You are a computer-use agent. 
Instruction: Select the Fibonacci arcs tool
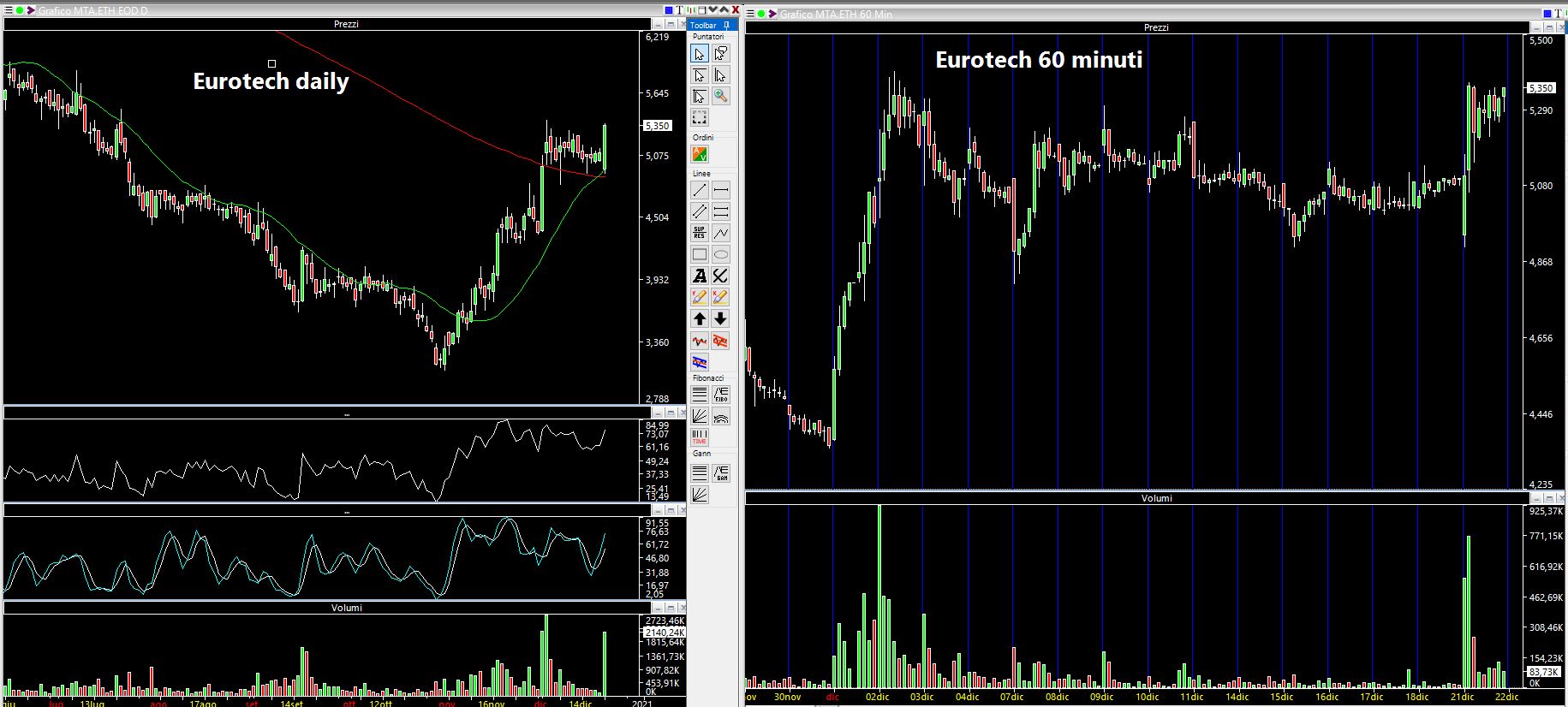pos(721,416)
